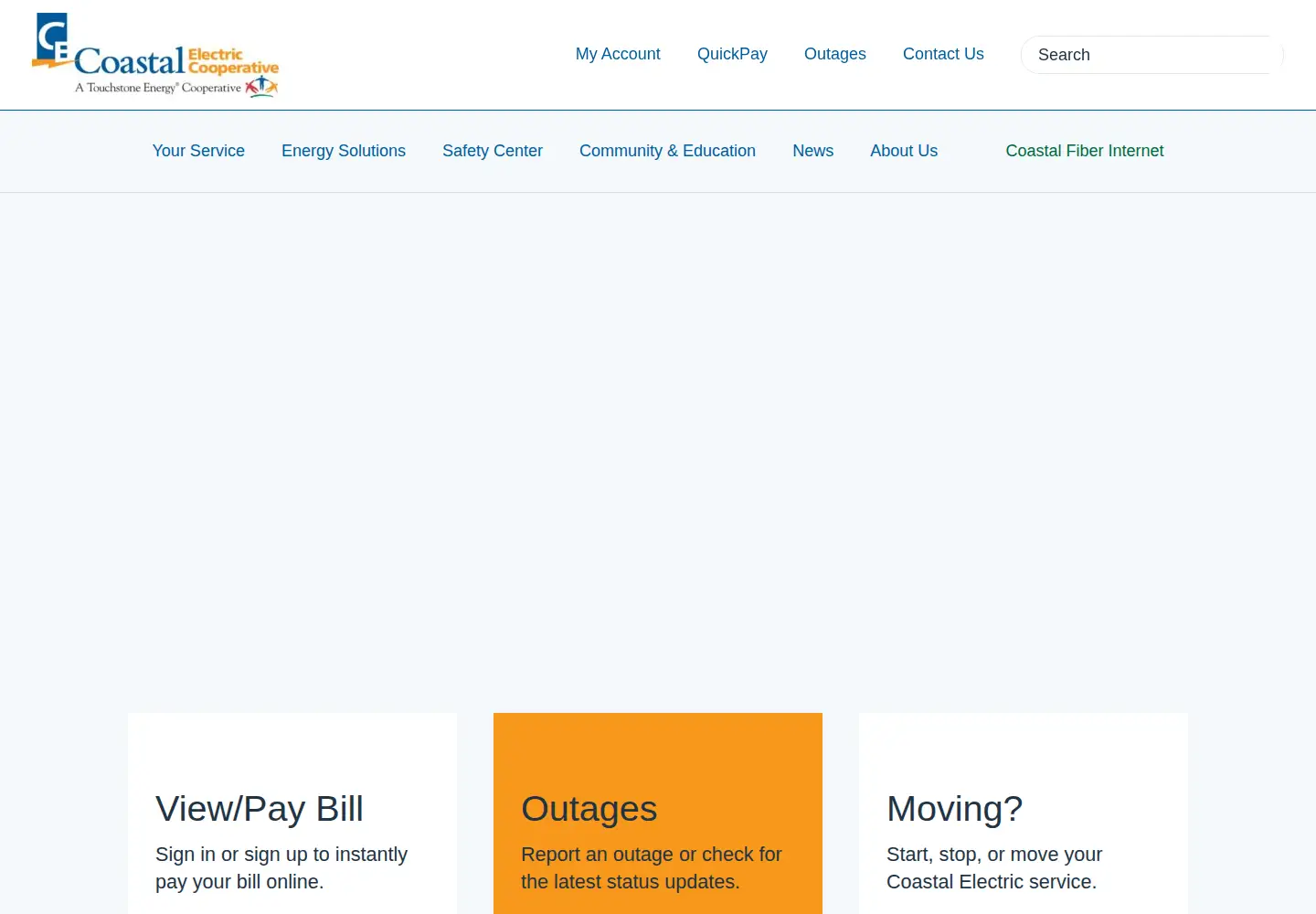This screenshot has width=1316, height=914.
Task: Open the Contact Us page
Action: tap(943, 54)
